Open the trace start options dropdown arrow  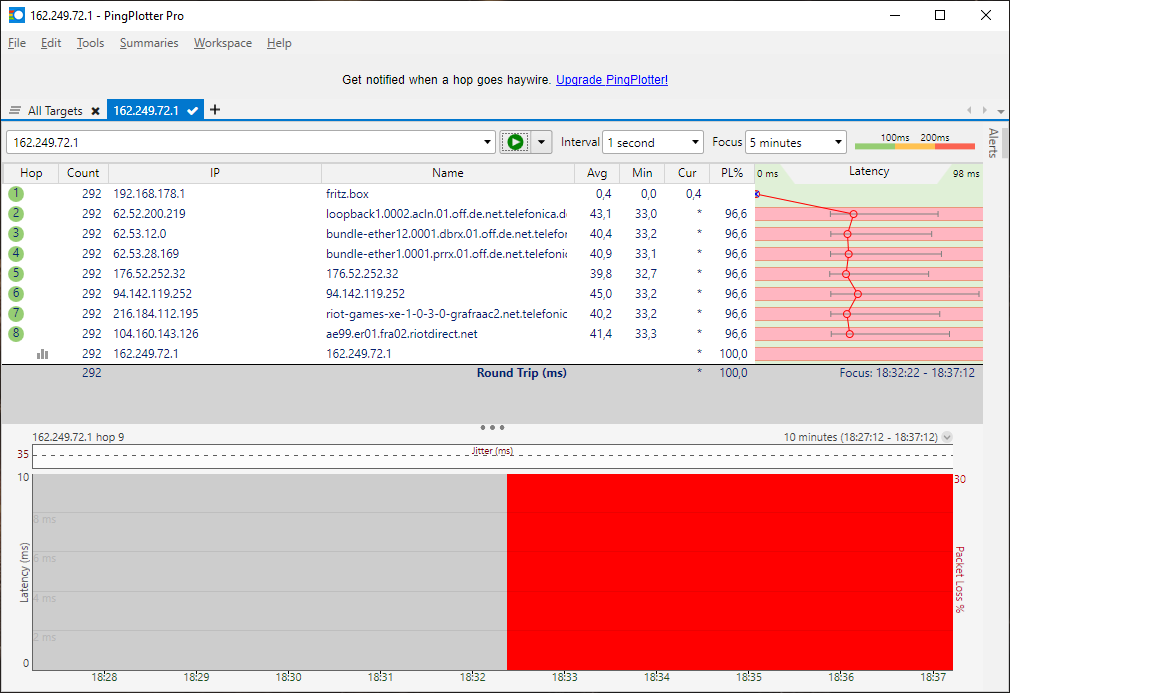pyautogui.click(x=541, y=142)
